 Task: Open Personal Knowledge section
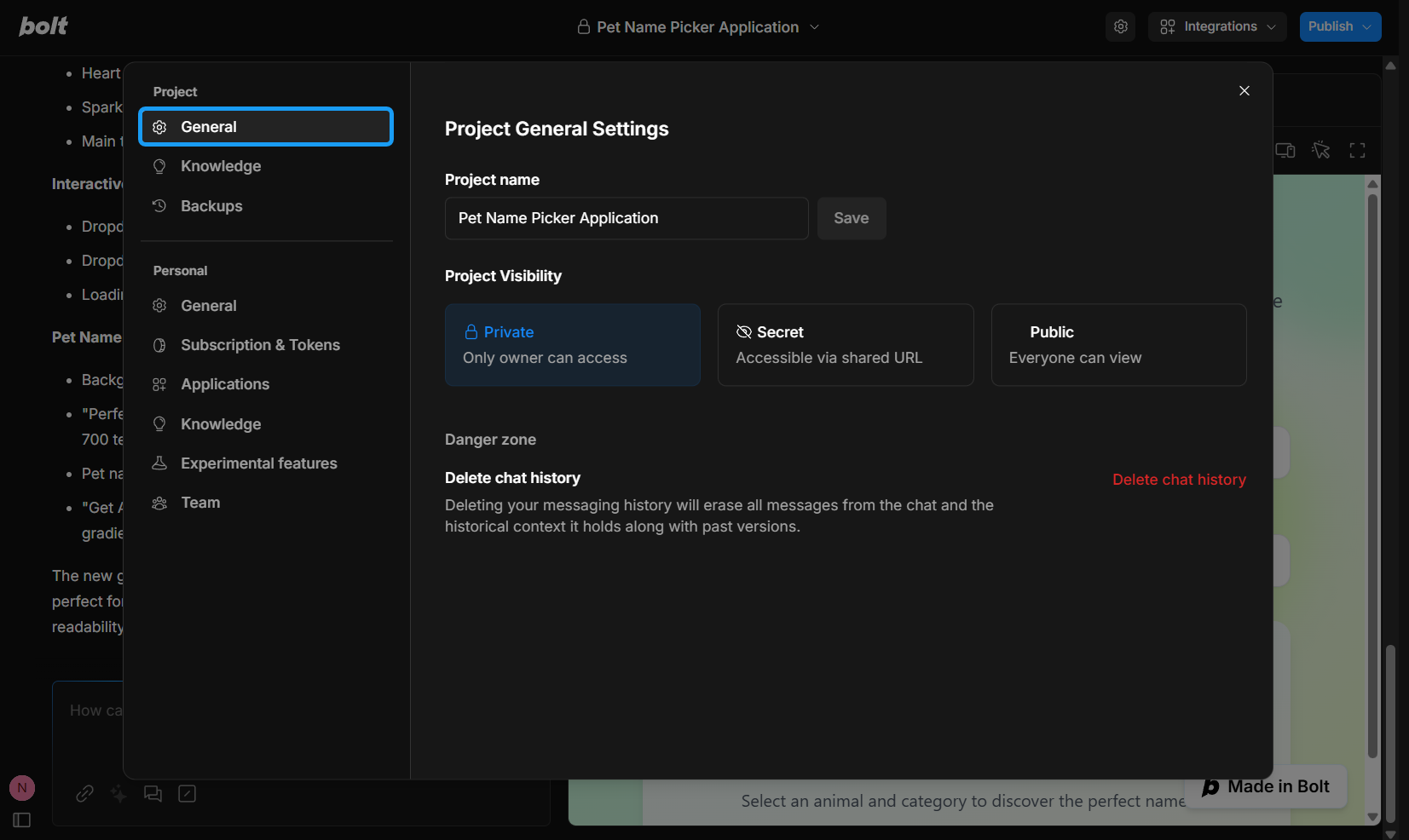pos(266,424)
